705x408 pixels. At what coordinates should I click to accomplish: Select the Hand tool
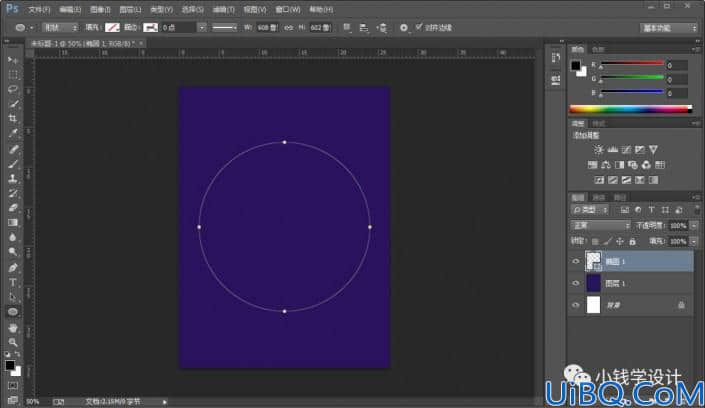click(x=13, y=327)
